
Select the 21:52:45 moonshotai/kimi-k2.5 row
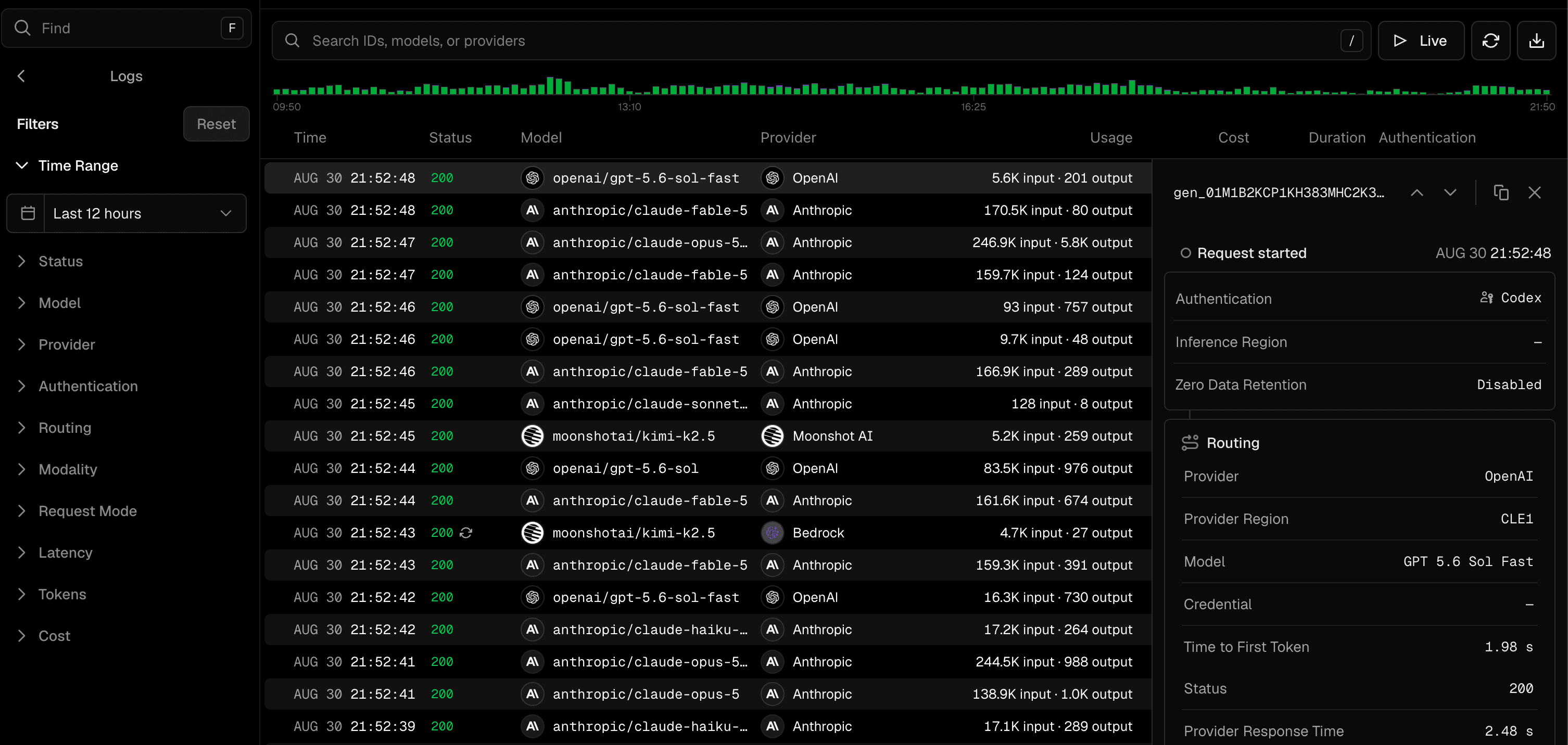coord(707,436)
